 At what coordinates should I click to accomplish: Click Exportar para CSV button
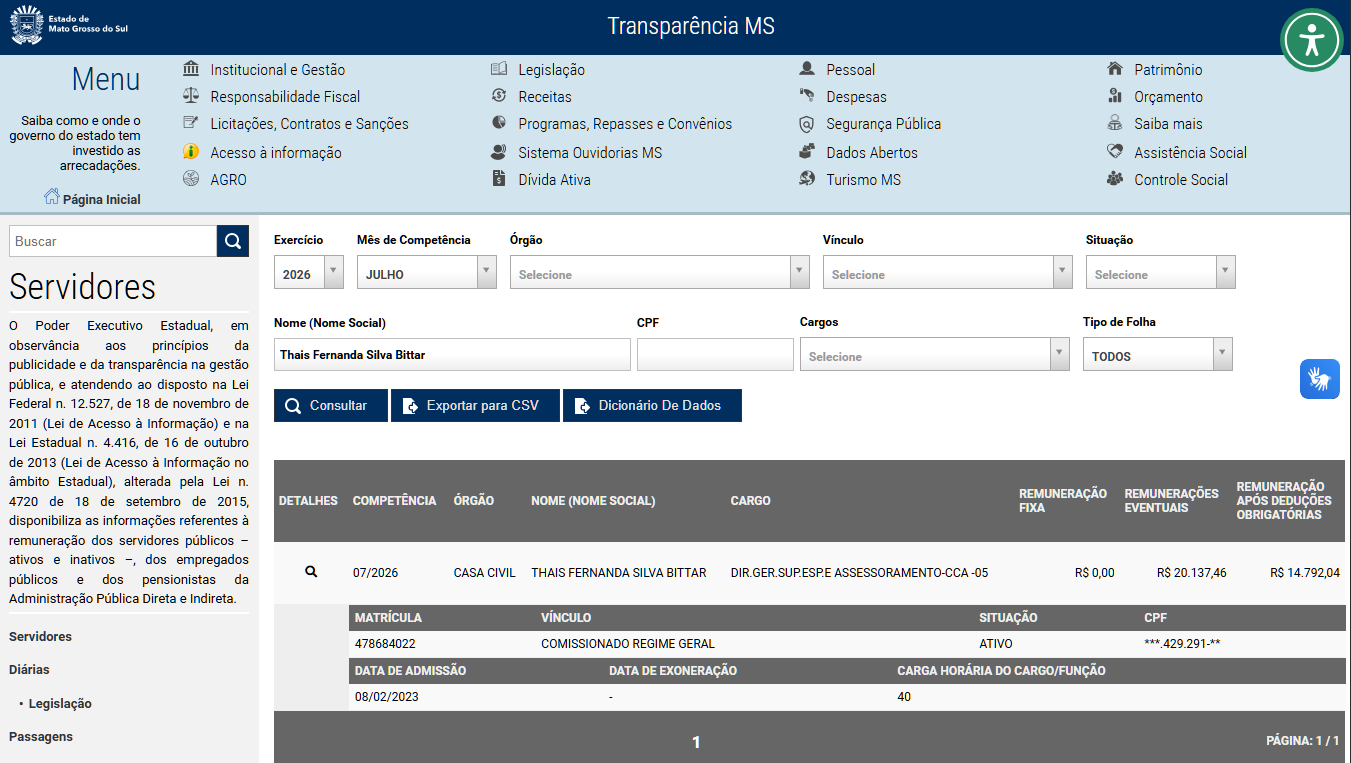point(475,405)
